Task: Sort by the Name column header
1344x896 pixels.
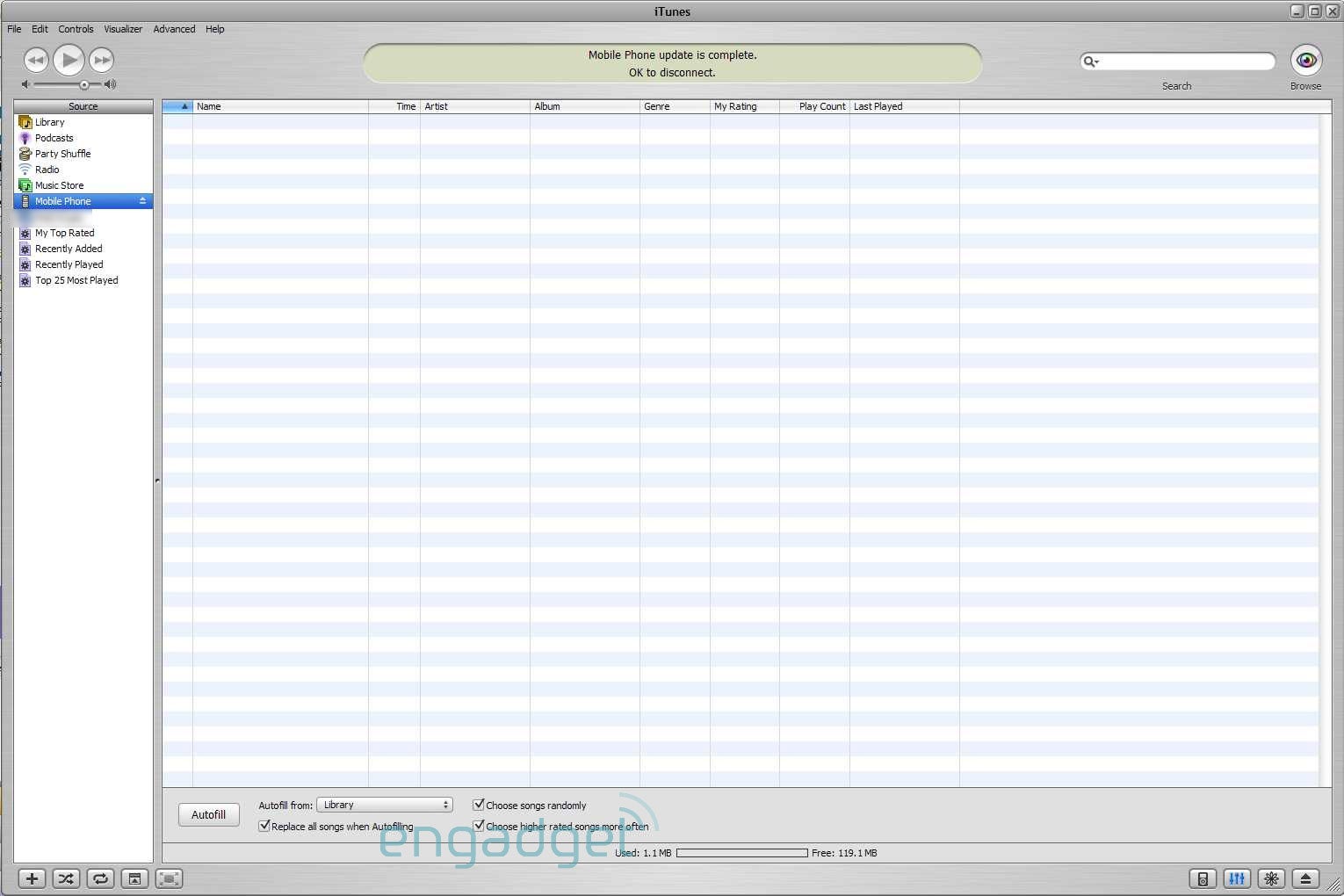Action: (x=280, y=106)
